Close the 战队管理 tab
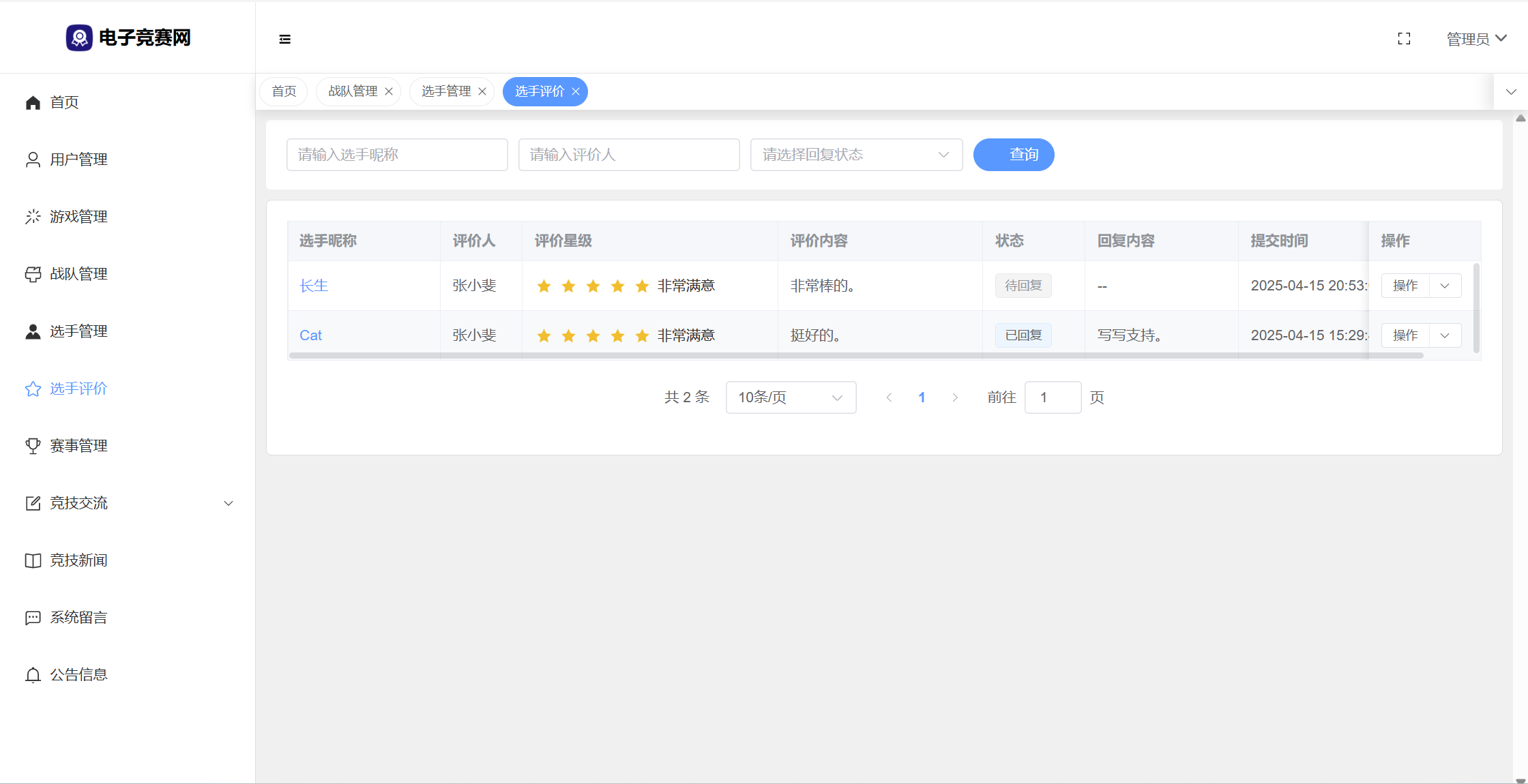Image resolution: width=1528 pixels, height=784 pixels. tap(389, 92)
